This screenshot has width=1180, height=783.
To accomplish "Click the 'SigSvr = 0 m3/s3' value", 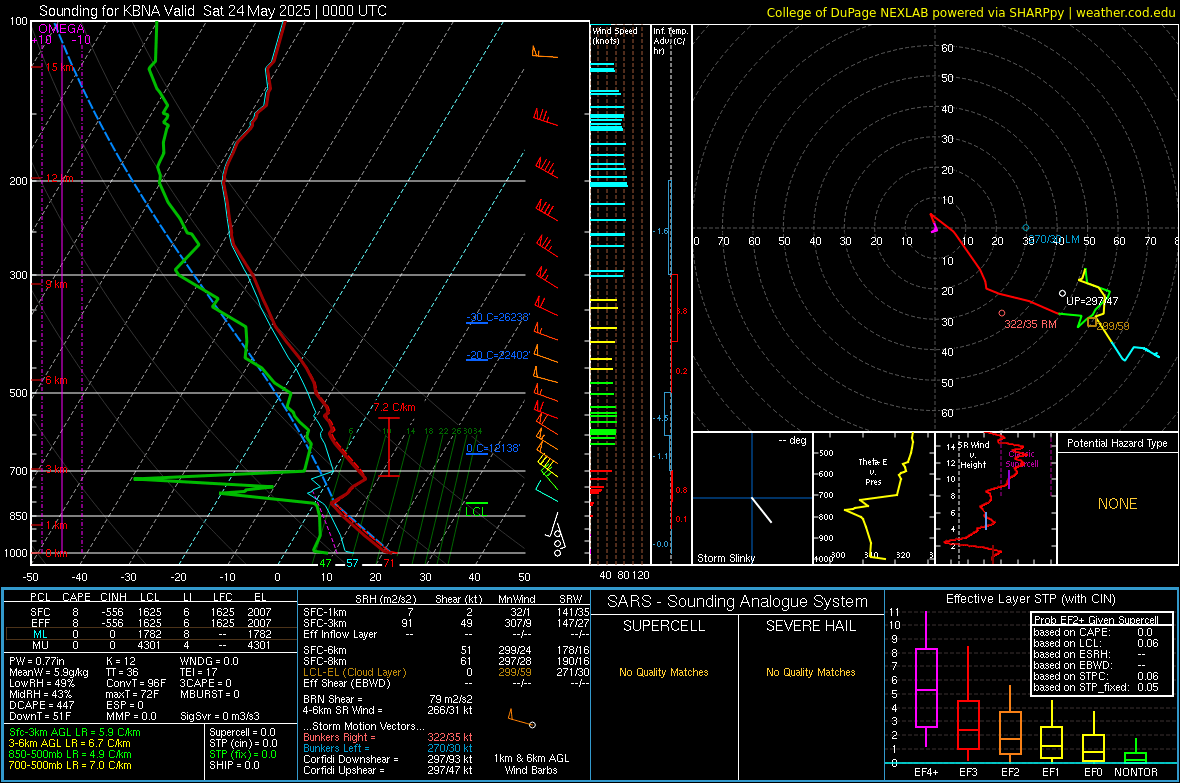I will [220, 716].
